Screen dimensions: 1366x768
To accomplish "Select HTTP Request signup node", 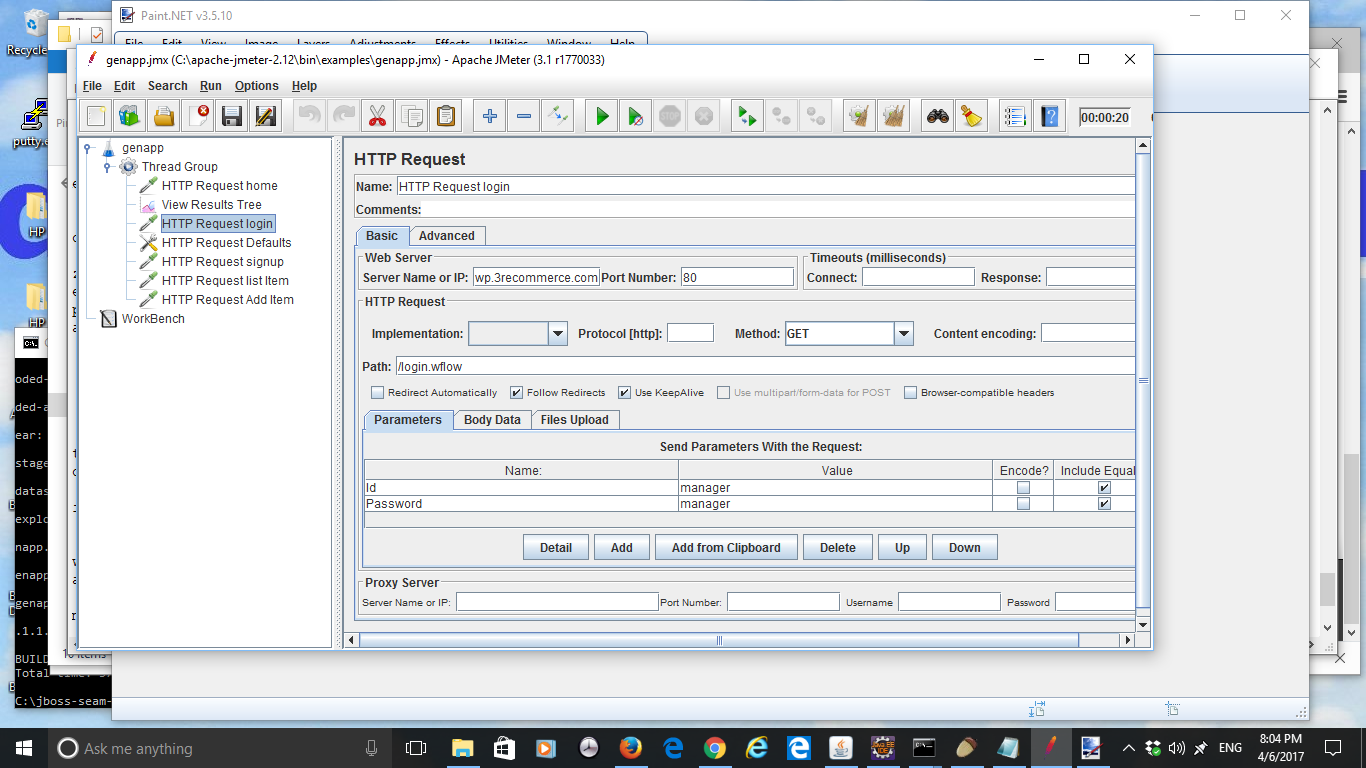I will (222, 262).
